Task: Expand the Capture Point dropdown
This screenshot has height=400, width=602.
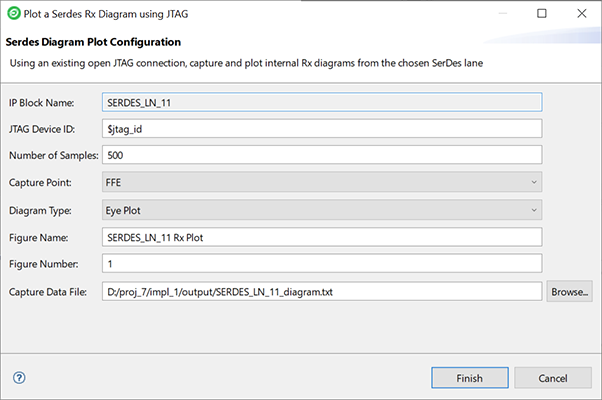Action: (x=322, y=182)
